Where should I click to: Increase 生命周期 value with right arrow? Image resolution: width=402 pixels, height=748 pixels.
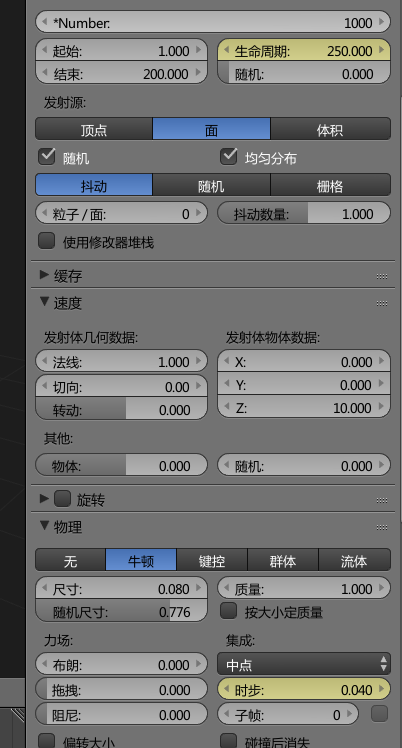[x=381, y=50]
